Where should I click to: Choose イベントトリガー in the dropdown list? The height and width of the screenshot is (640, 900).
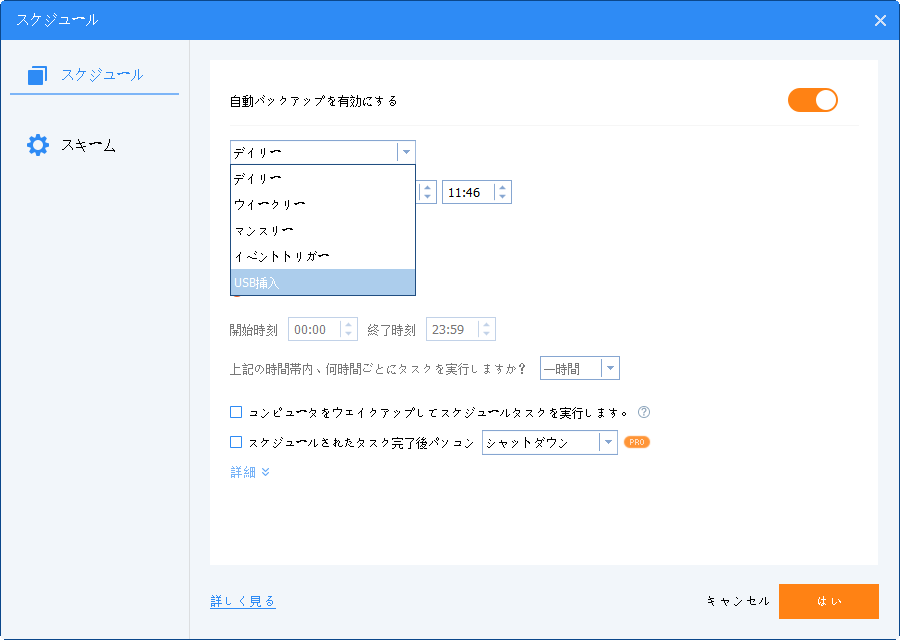(278, 257)
